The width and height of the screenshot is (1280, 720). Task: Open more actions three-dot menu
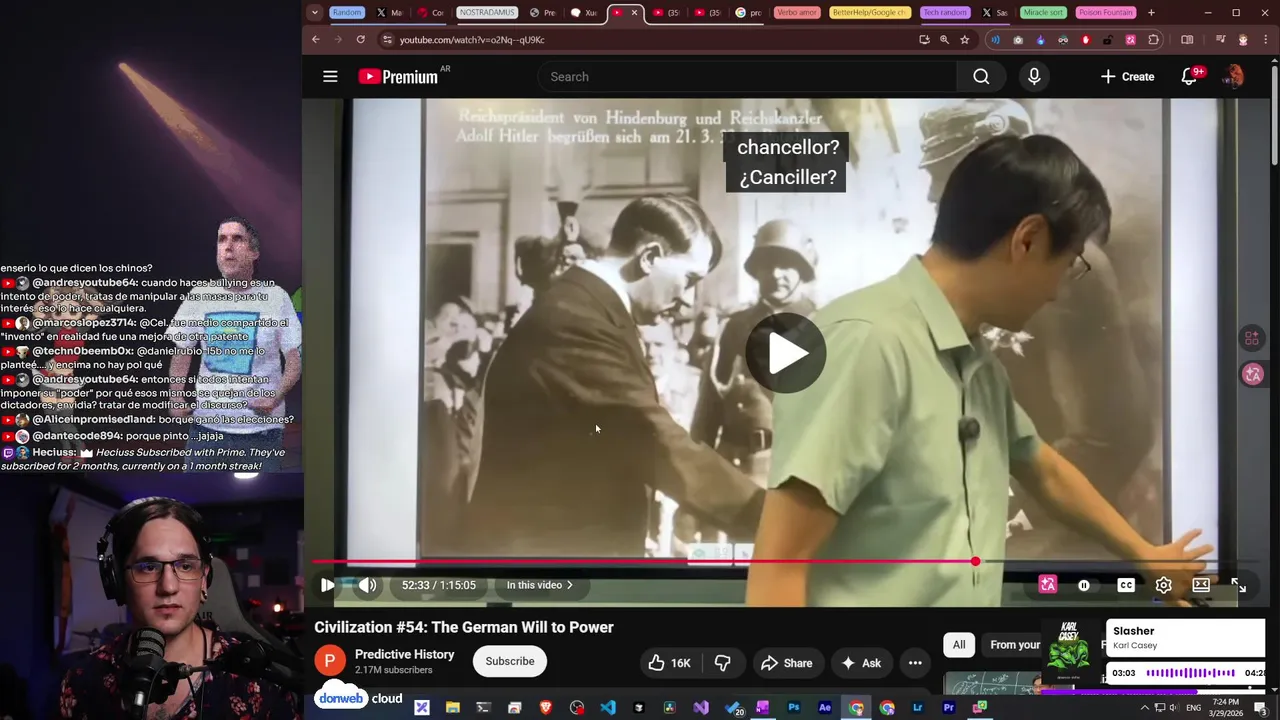(x=915, y=663)
